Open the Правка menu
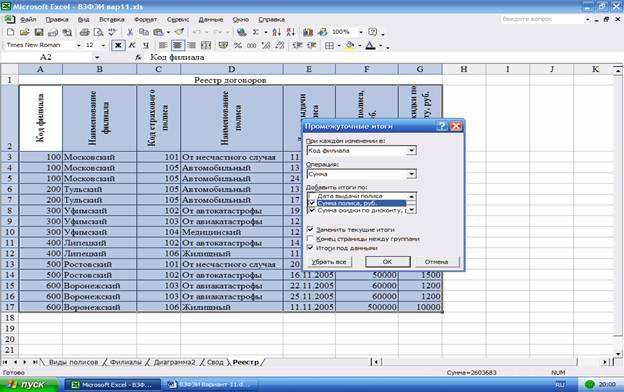Viewport: 624px width, 392px height. 57,19
